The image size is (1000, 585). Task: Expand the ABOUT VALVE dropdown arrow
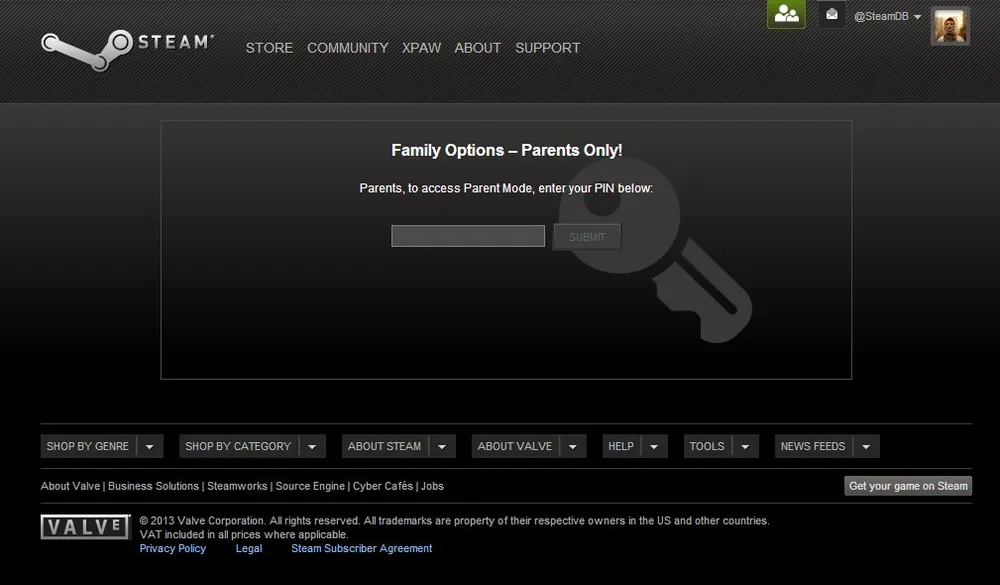(x=573, y=447)
